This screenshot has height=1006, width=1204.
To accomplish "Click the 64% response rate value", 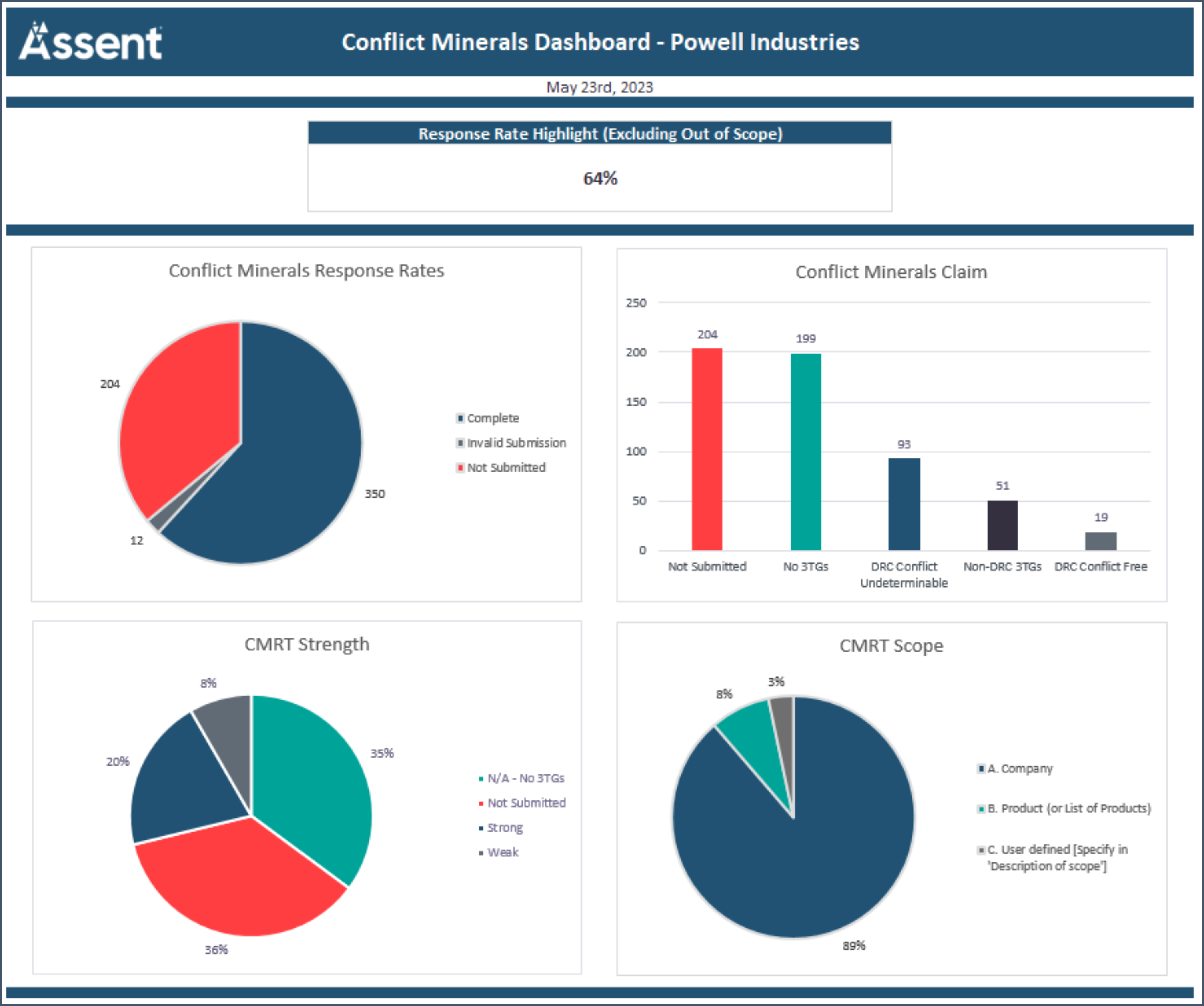I will pyautogui.click(x=600, y=178).
